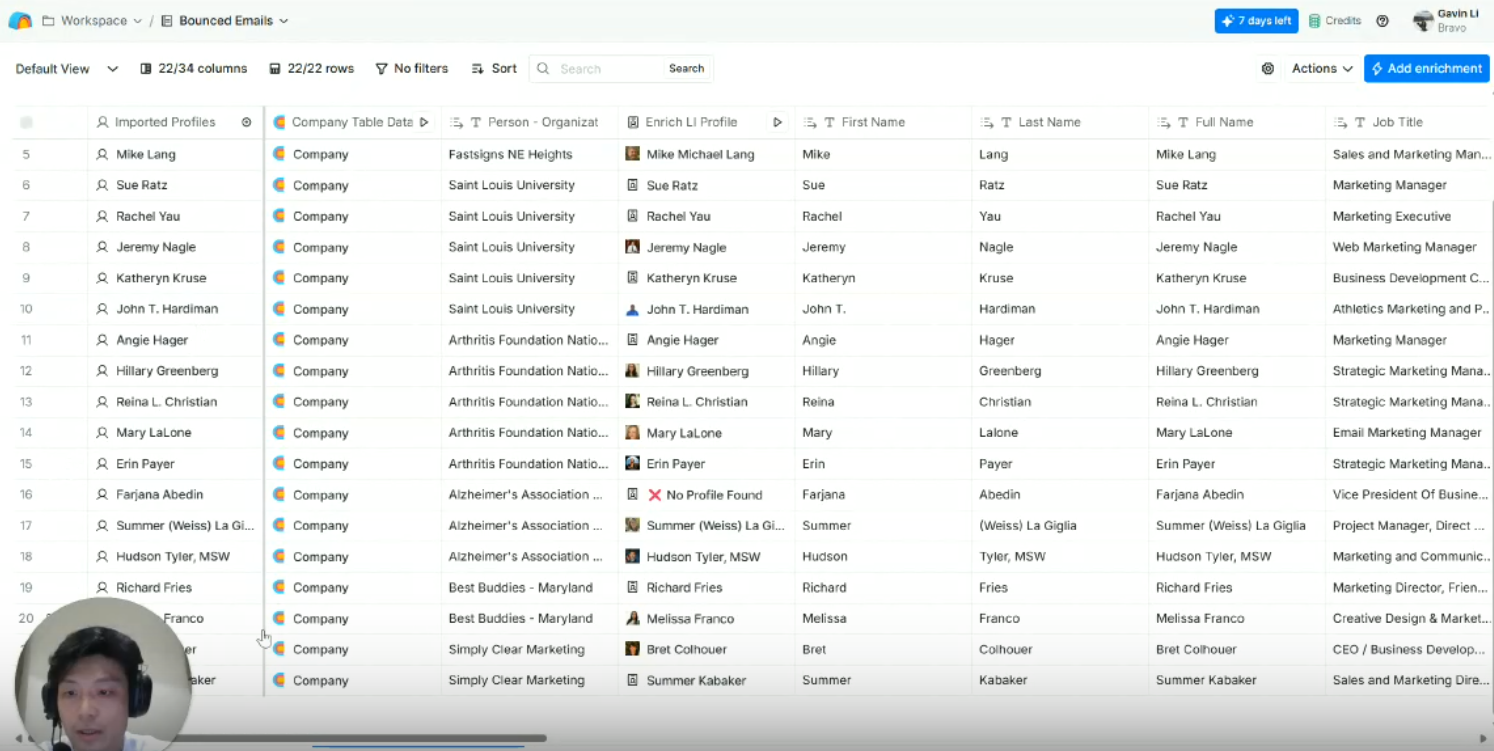Click the Last Name column header
This screenshot has height=751, width=1494.
1060,122
